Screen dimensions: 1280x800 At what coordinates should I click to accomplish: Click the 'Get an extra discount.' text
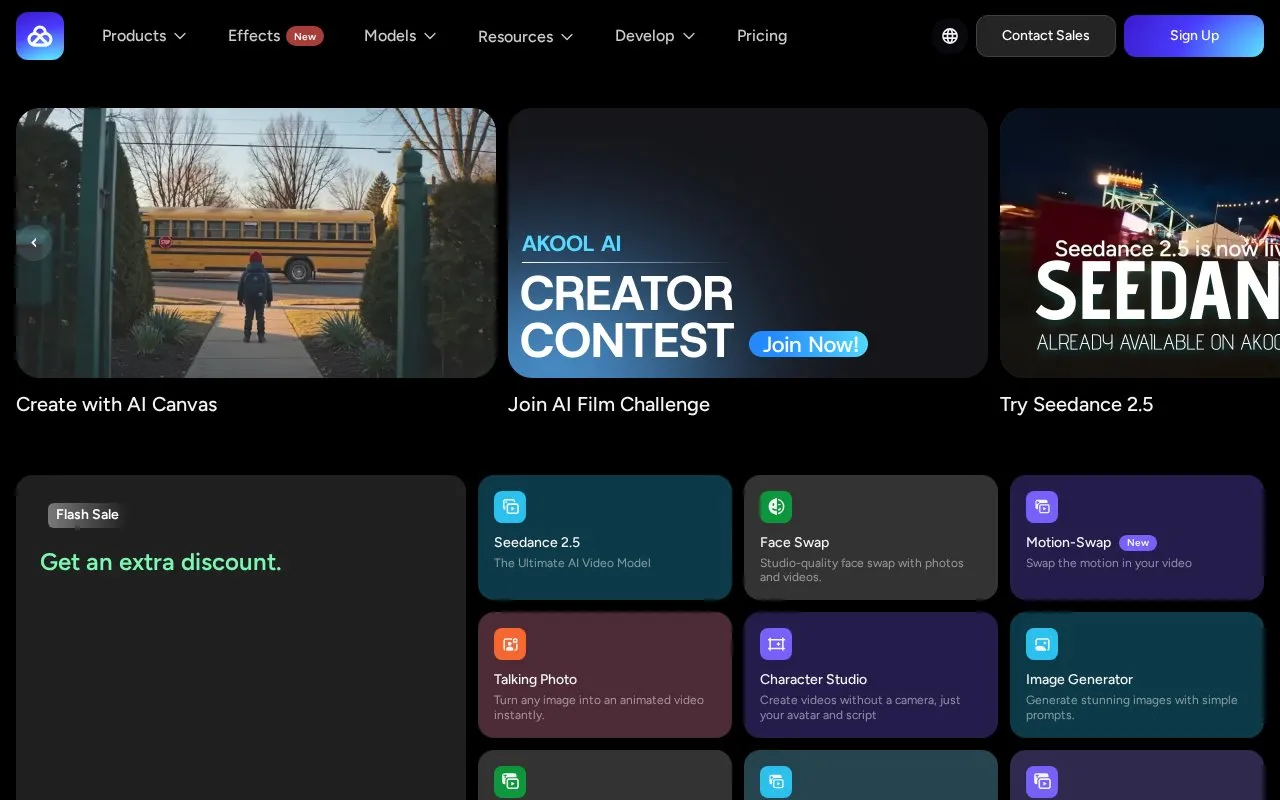point(161,562)
